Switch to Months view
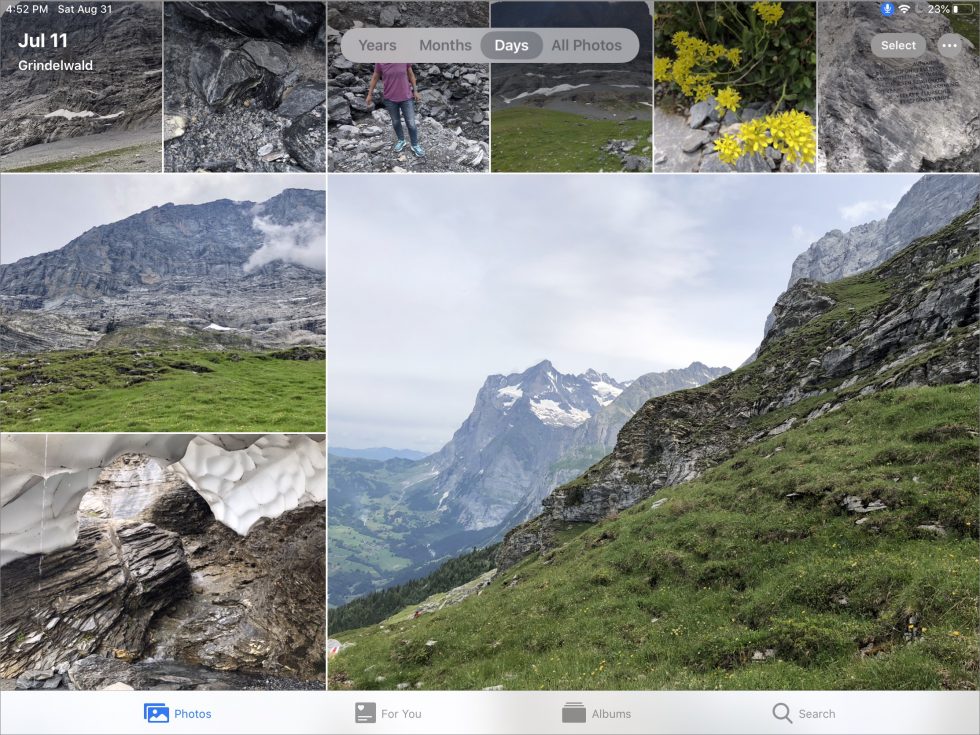The width and height of the screenshot is (980, 735). coord(445,45)
